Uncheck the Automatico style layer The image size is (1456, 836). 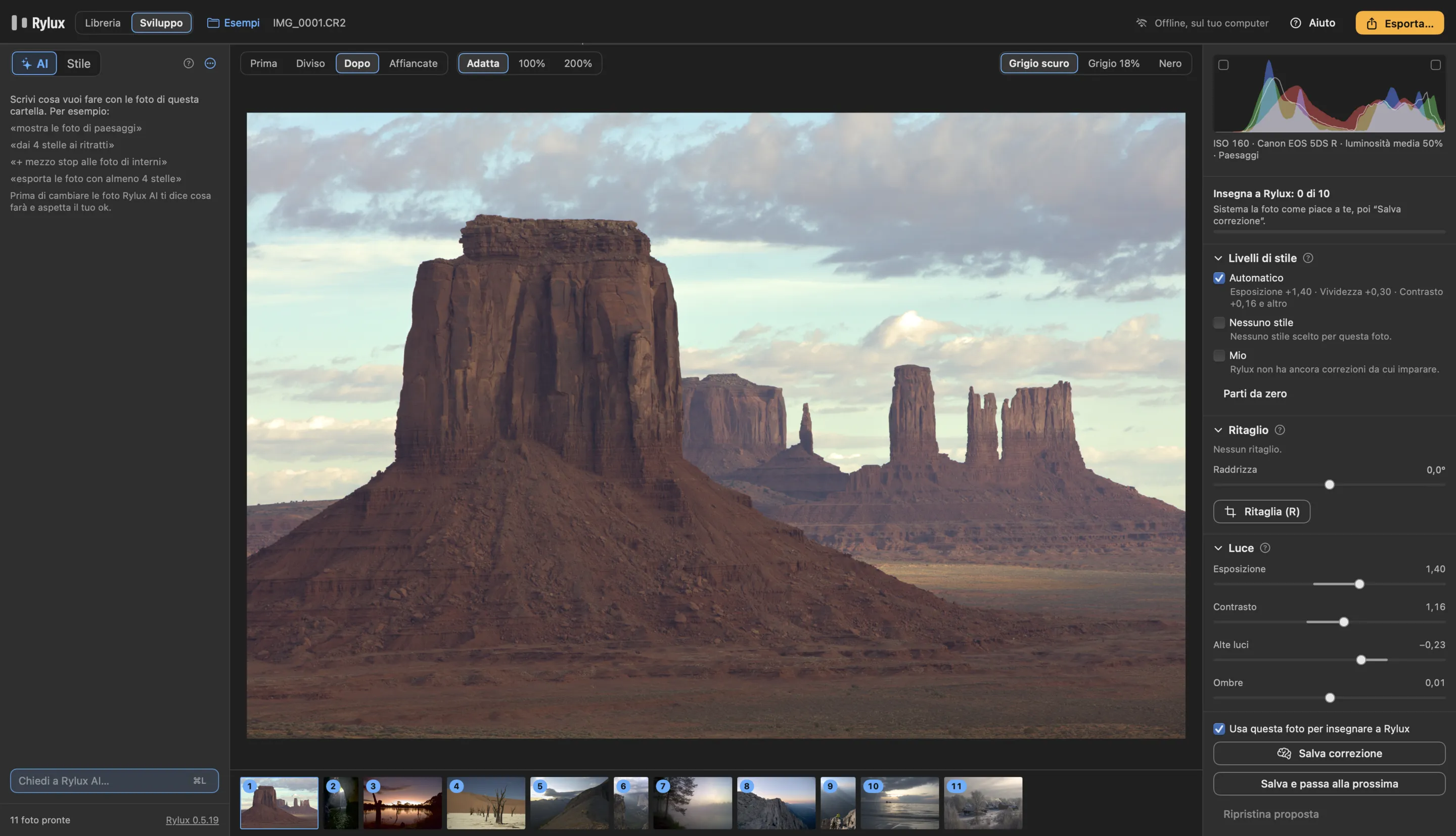1219,278
